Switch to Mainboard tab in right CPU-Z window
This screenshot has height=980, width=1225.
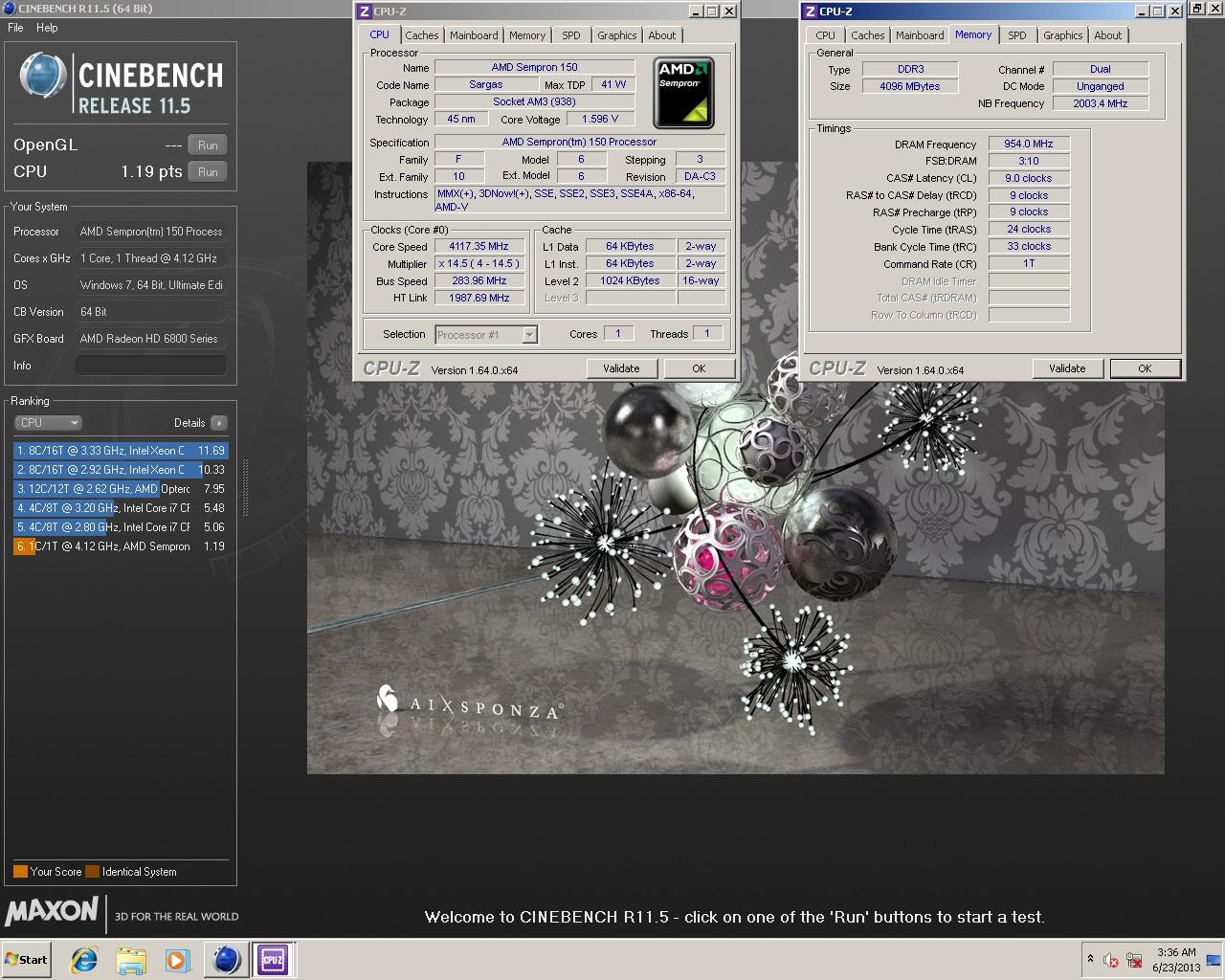(x=920, y=35)
